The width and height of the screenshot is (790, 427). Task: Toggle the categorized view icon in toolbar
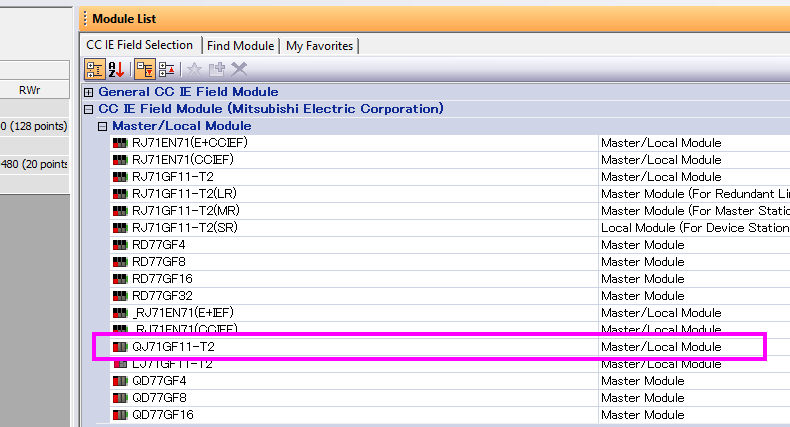(x=94, y=69)
